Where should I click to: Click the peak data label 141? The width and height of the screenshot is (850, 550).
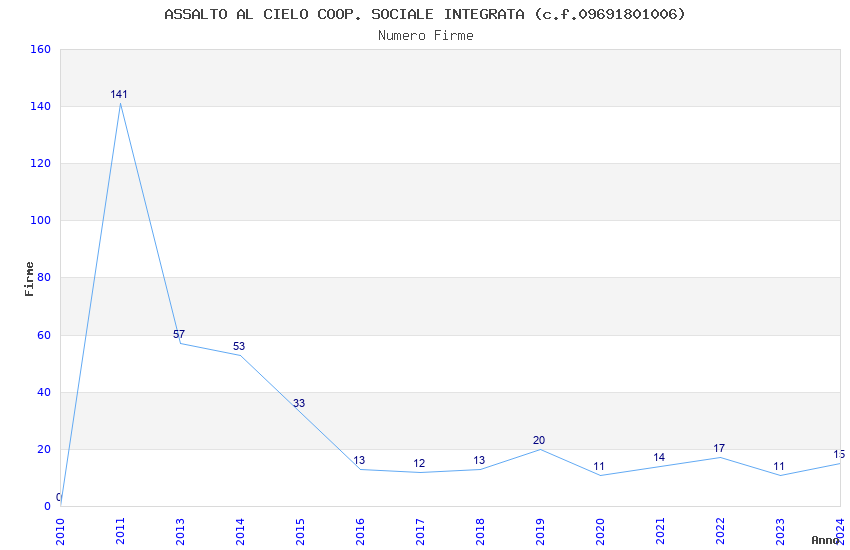119,95
